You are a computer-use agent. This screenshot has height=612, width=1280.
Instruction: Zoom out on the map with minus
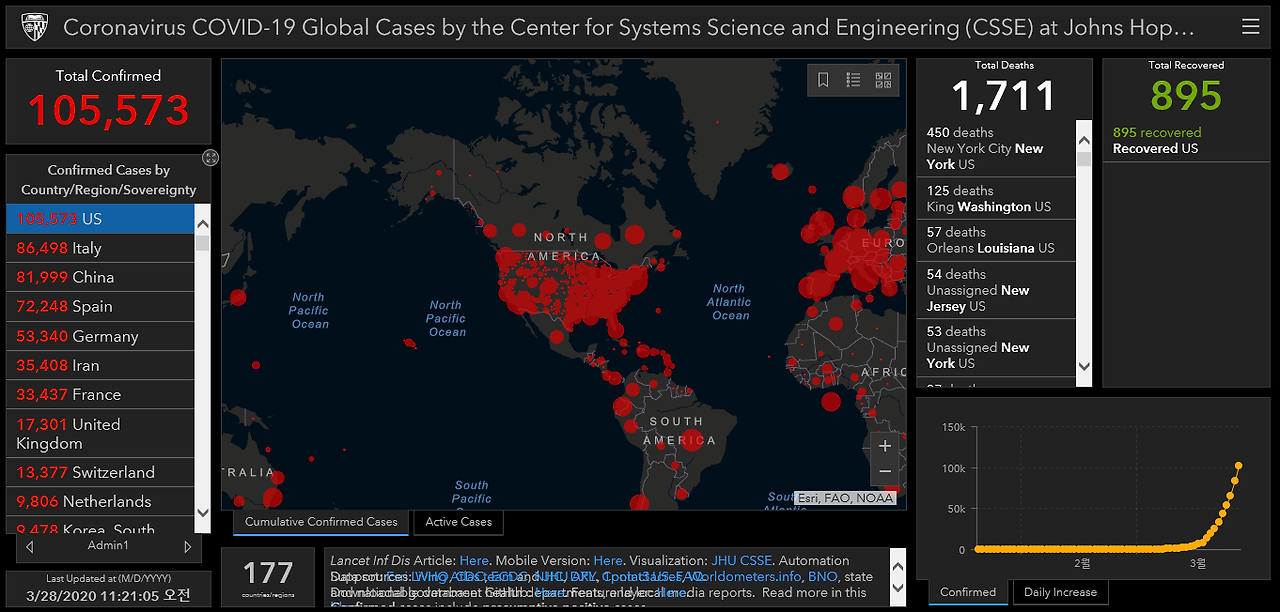click(x=884, y=471)
